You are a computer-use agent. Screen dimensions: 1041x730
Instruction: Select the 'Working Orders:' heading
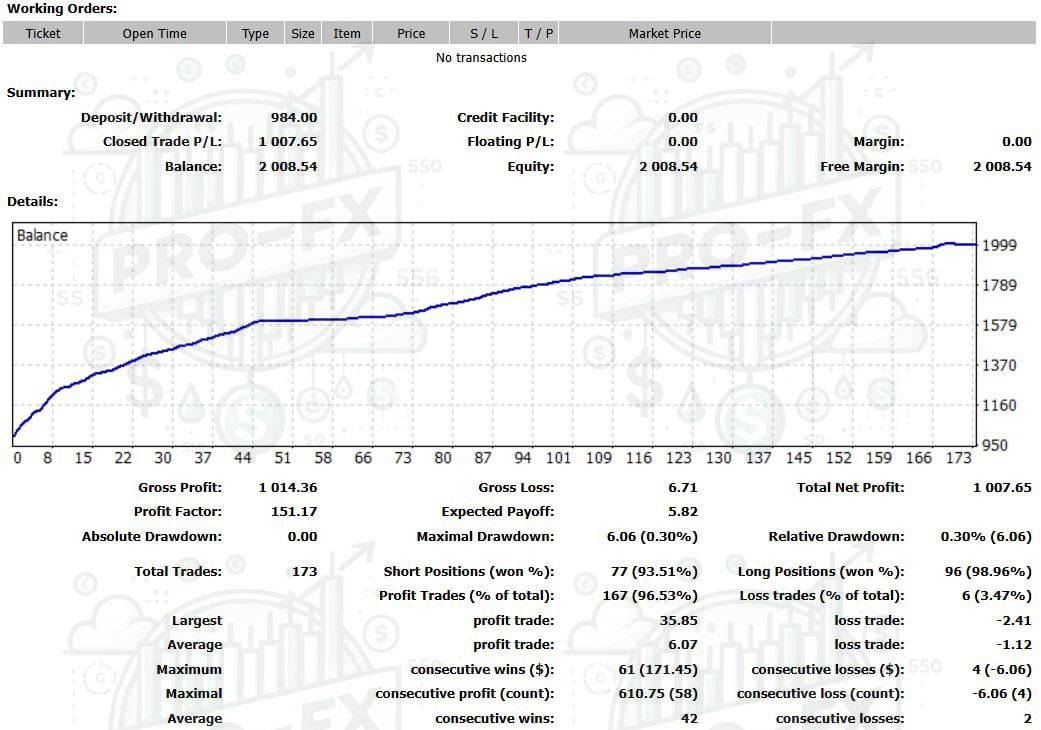coord(62,9)
